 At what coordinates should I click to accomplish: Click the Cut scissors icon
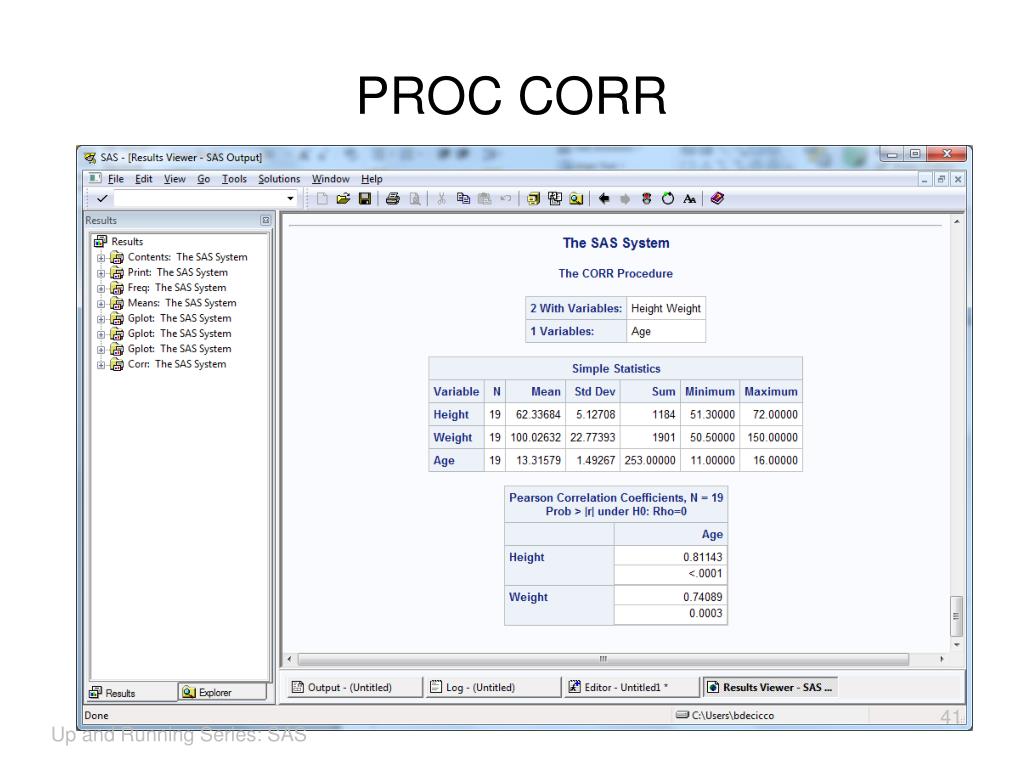[x=441, y=199]
